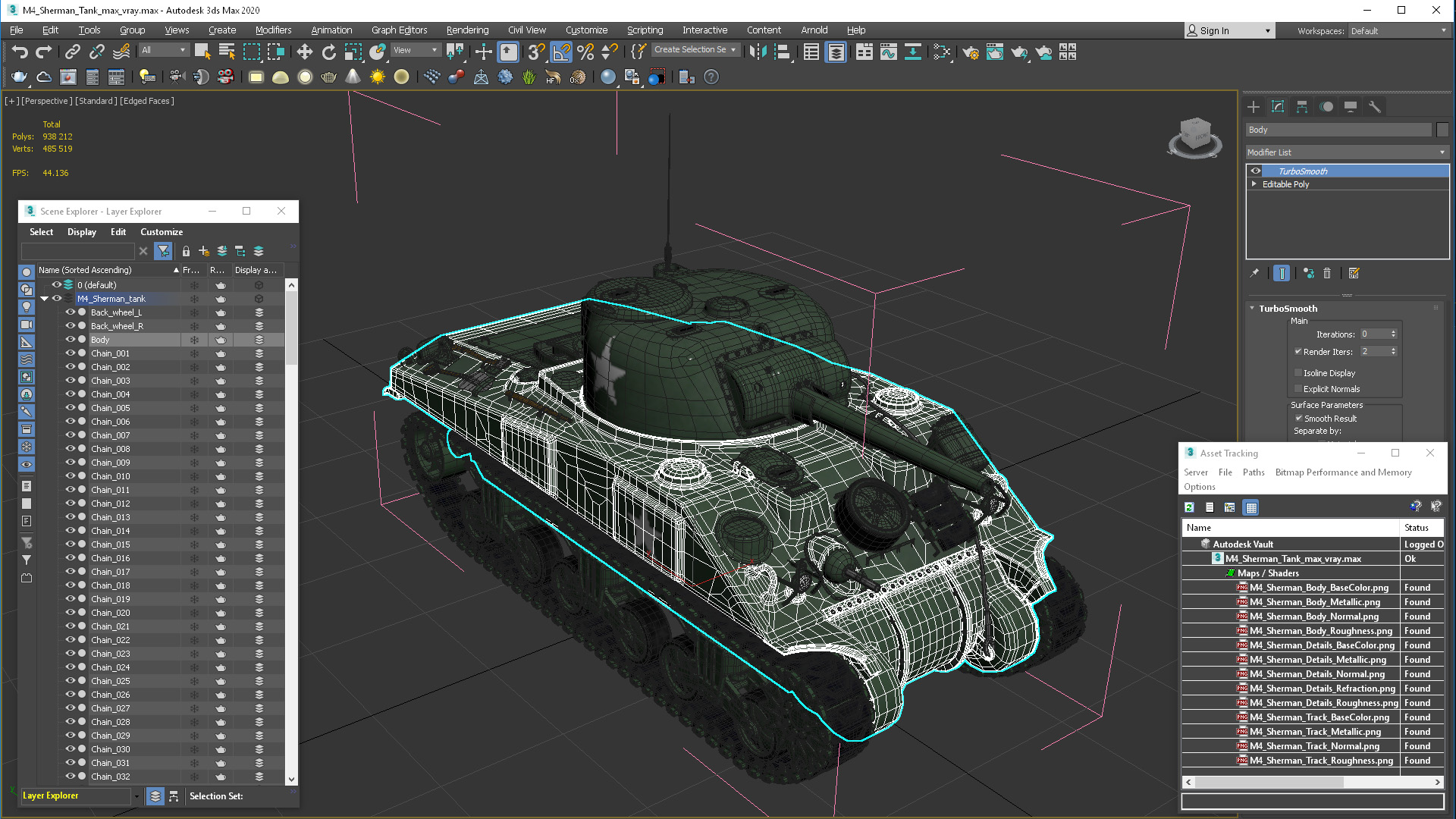Toggle TurboSmooth modifier eye on/off
1456x819 pixels.
[x=1256, y=171]
